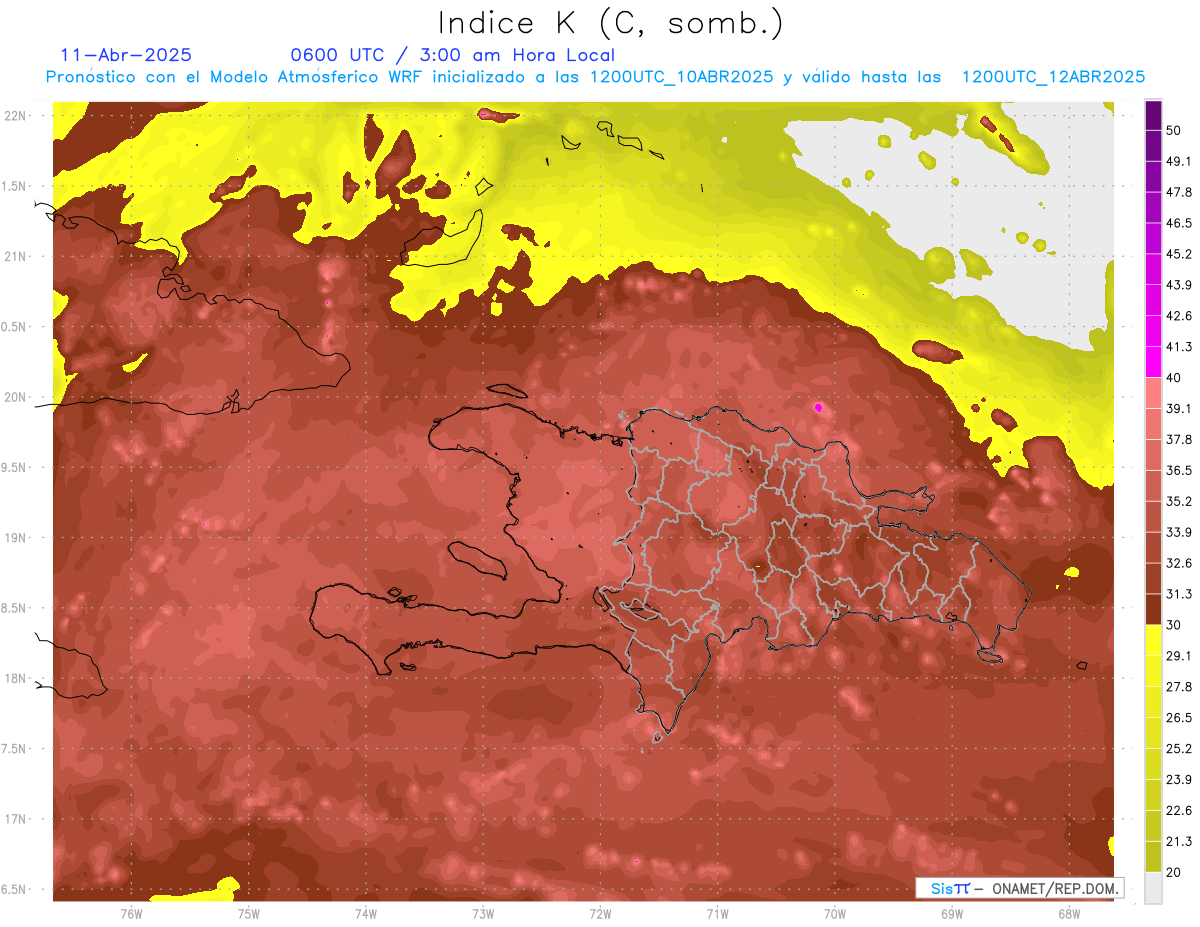The width and height of the screenshot is (1200, 927).
Task: Click the '19N' latitude label
Action: click(x=15, y=538)
